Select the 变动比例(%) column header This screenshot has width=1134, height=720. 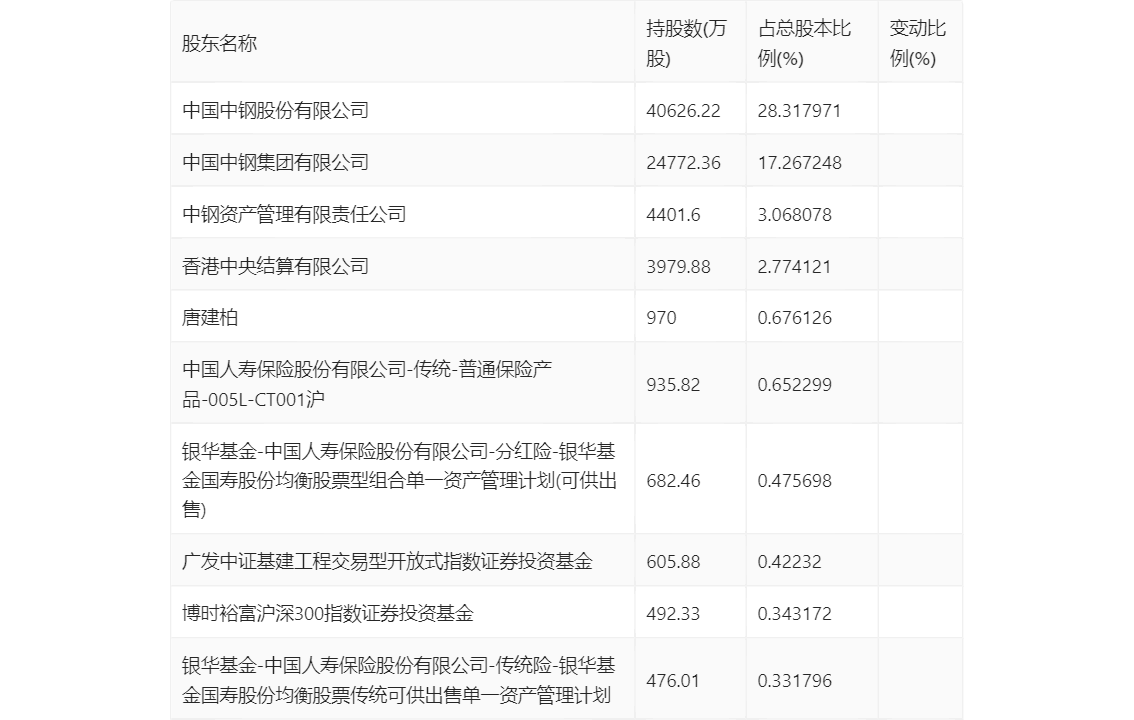(x=917, y=43)
